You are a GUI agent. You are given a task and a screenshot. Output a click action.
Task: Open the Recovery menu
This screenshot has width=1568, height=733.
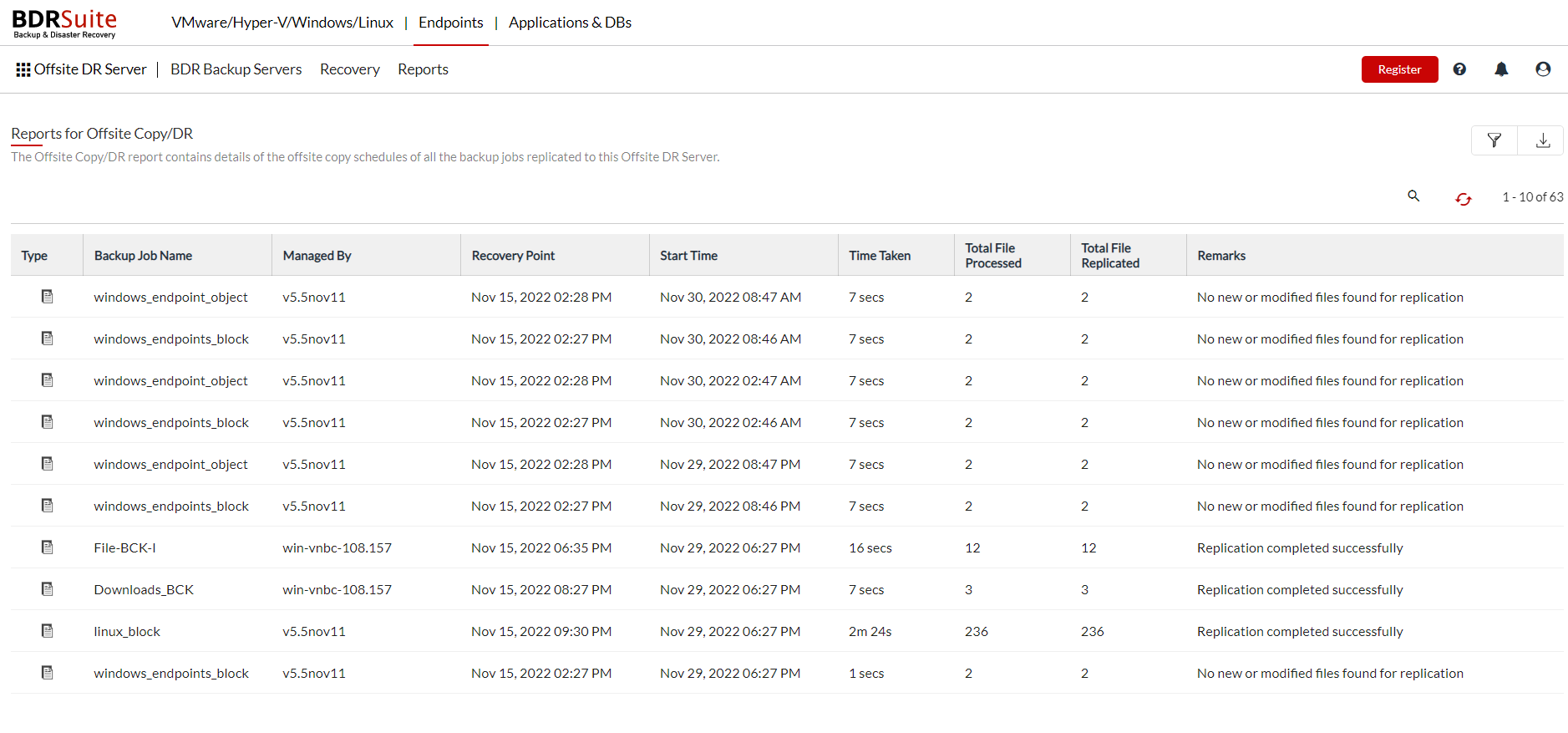[x=350, y=69]
